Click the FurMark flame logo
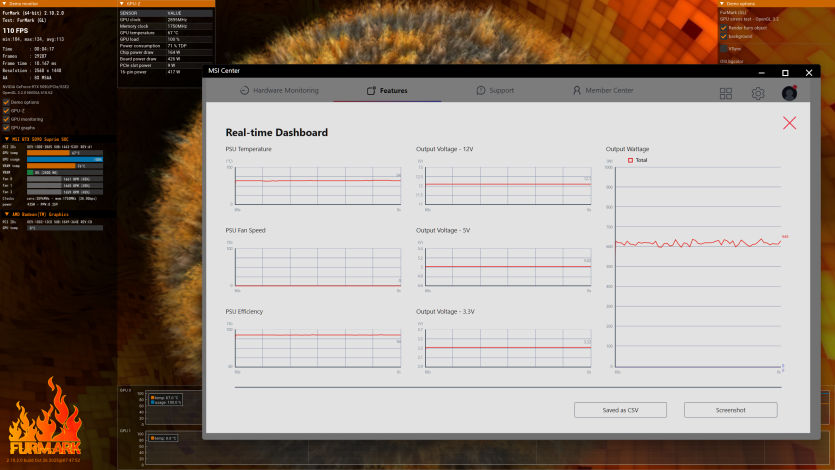This screenshot has height=470, width=835. point(45,417)
